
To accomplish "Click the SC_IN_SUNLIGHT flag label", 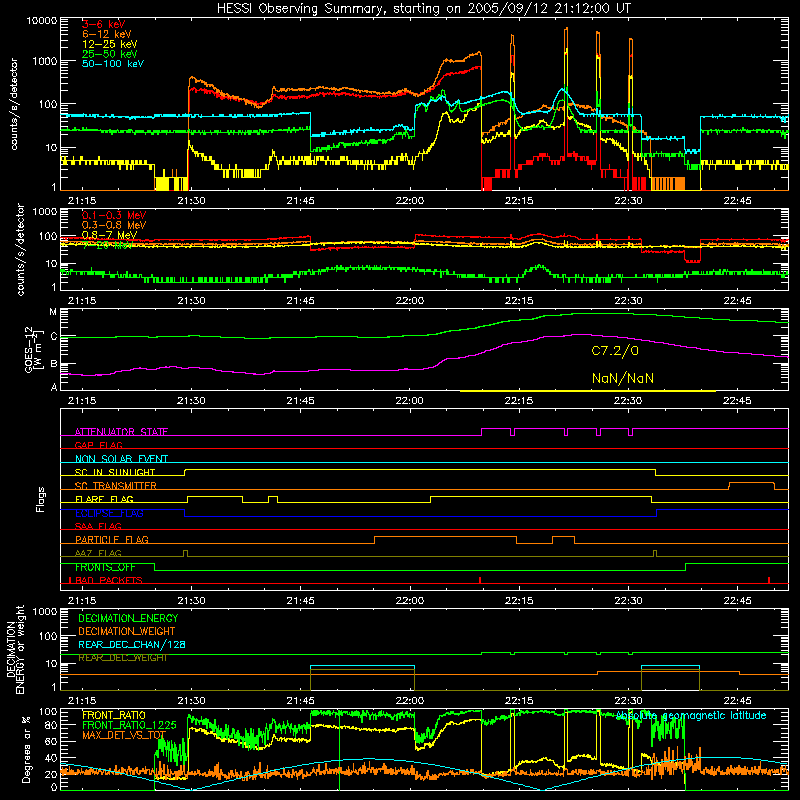I will [115, 472].
